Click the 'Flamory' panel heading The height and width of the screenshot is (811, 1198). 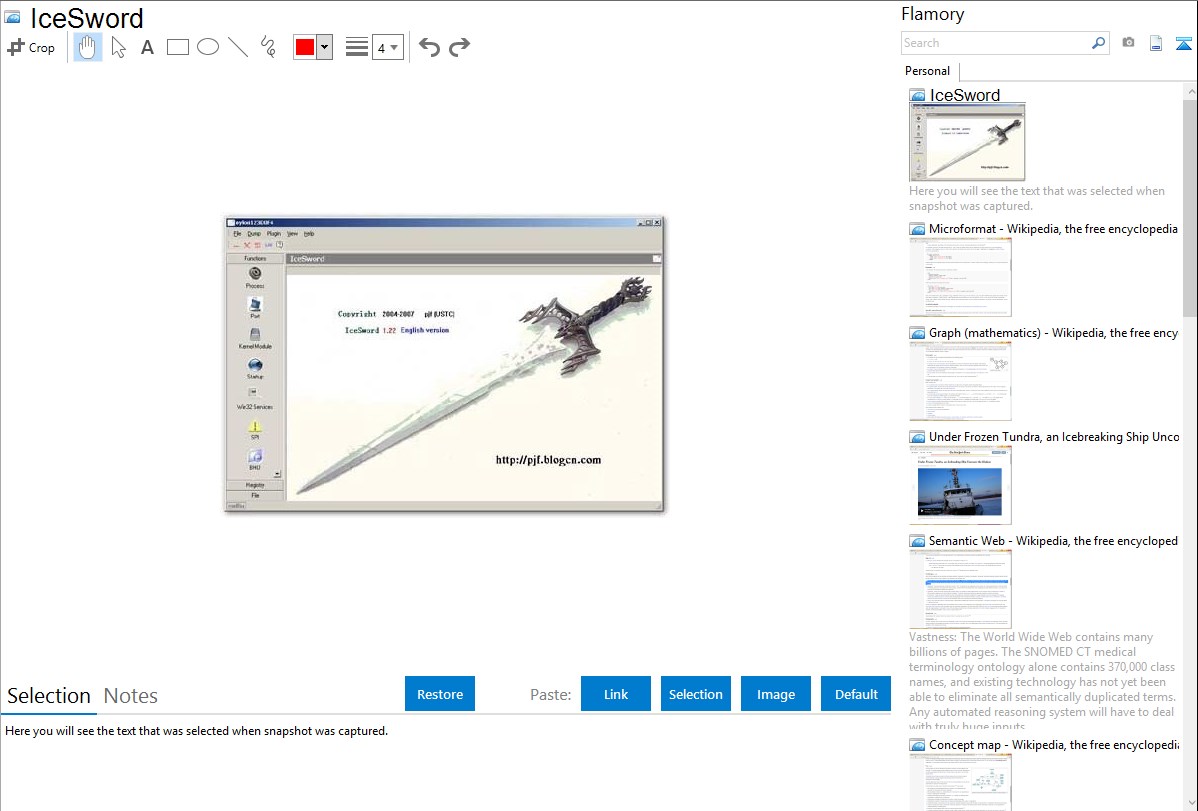(x=932, y=14)
